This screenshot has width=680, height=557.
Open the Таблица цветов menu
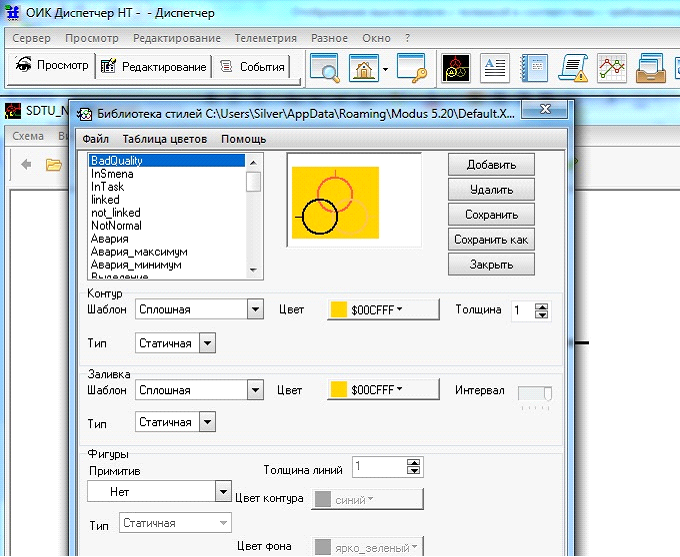165,139
